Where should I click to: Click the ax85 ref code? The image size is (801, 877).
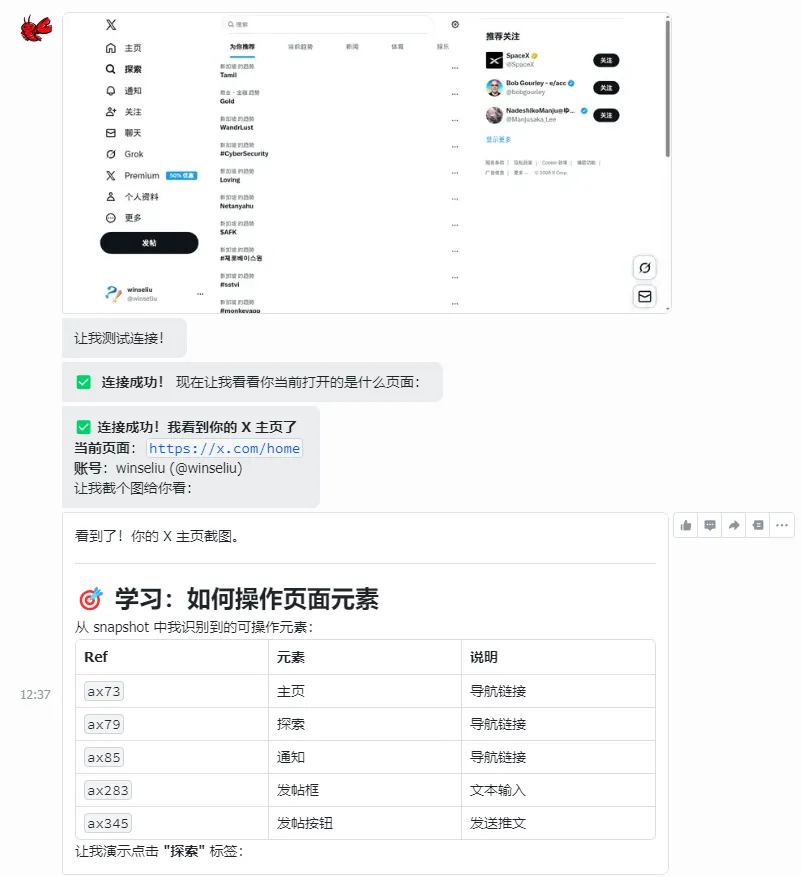click(x=104, y=757)
